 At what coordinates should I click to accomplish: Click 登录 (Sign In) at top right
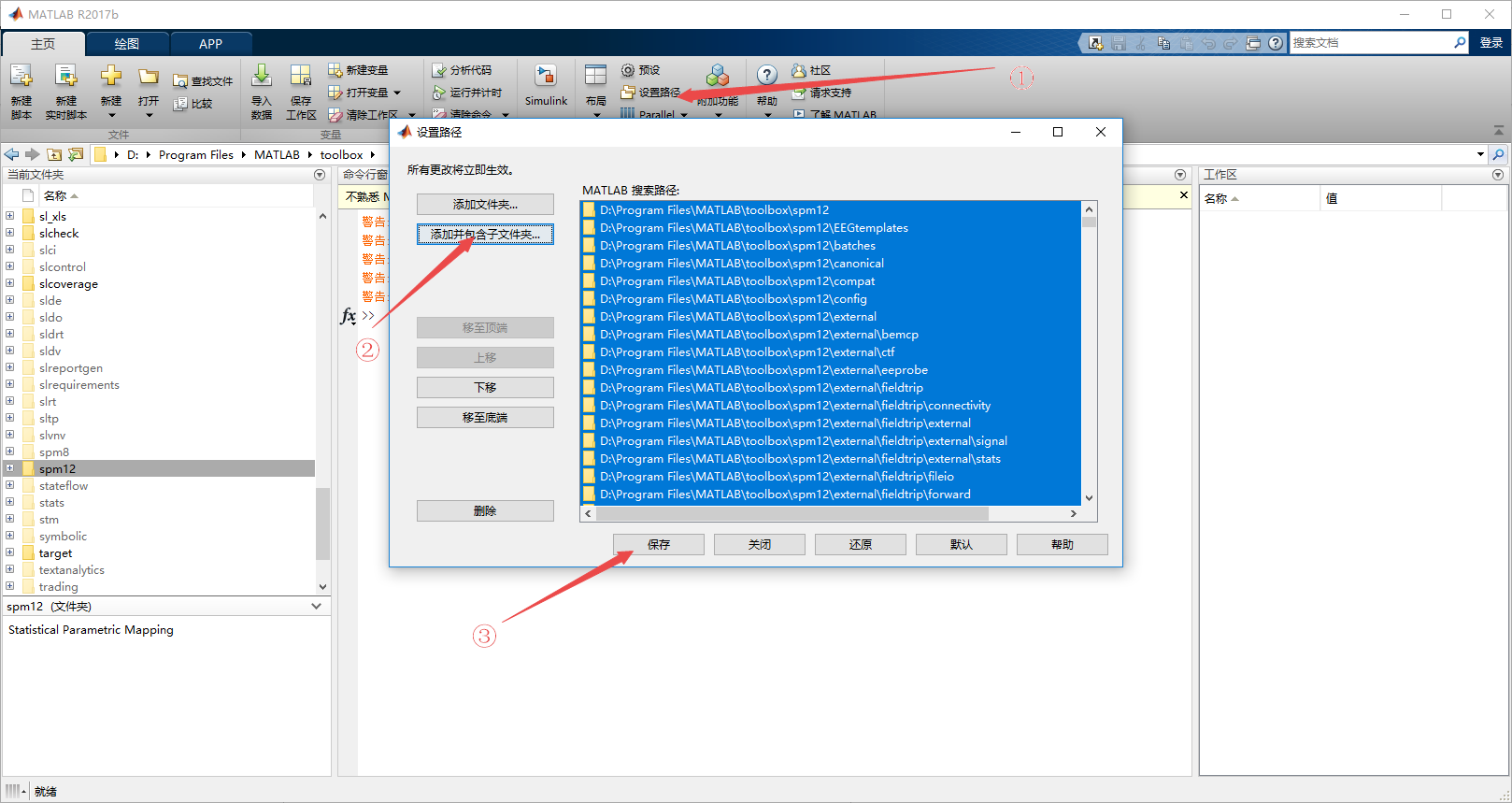1491,42
